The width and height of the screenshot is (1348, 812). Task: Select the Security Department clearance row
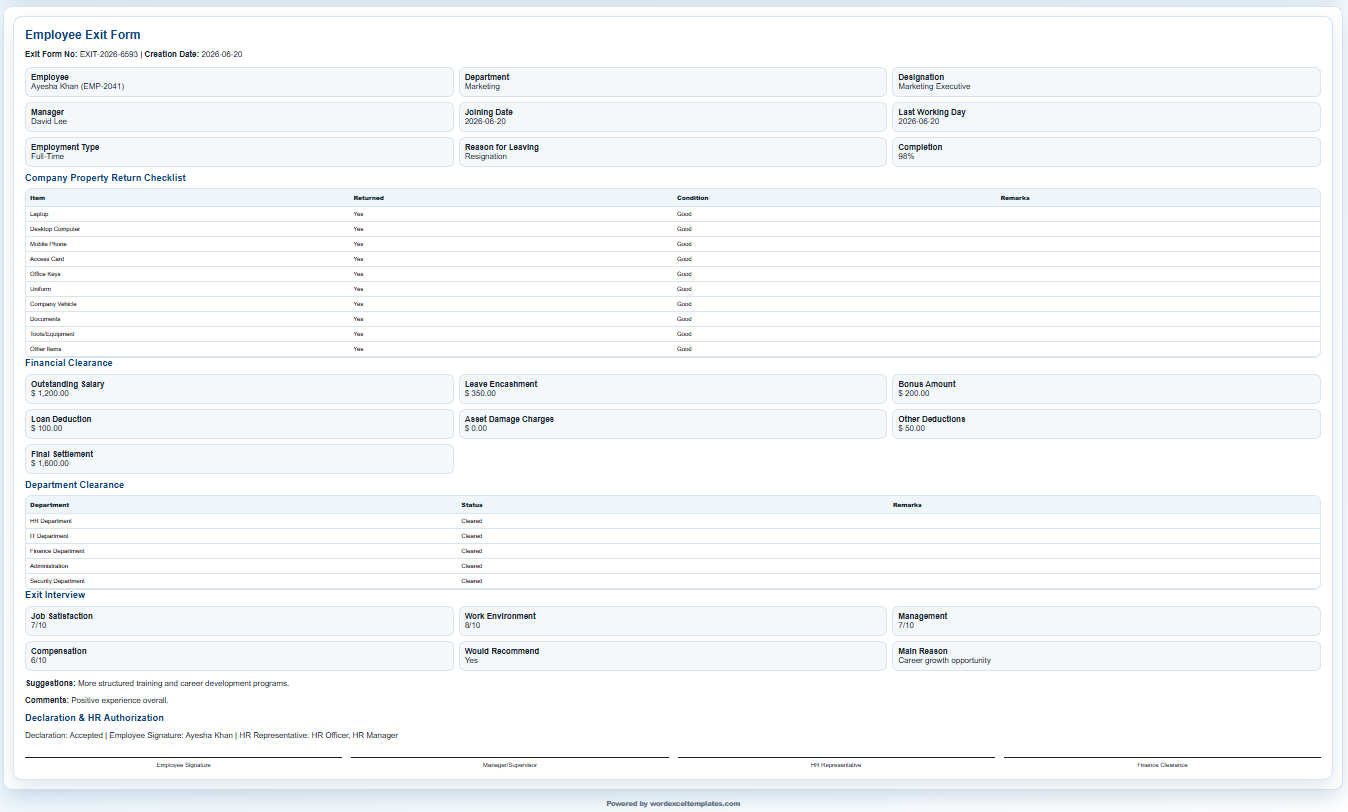coord(673,581)
